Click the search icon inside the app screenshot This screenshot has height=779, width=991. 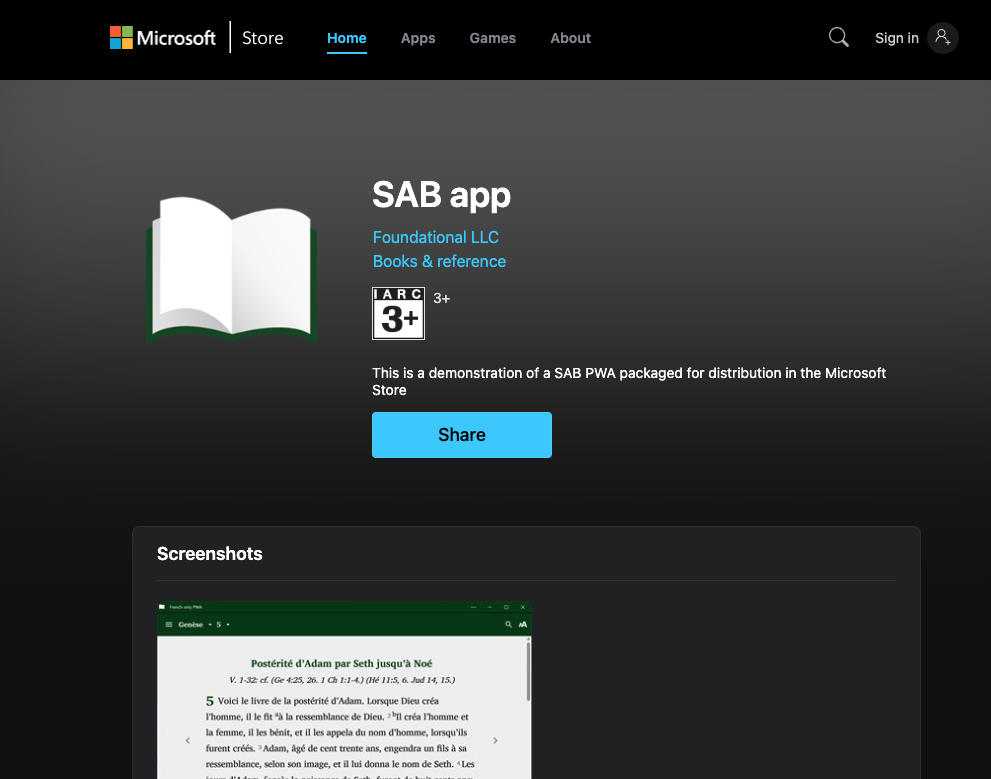508,625
